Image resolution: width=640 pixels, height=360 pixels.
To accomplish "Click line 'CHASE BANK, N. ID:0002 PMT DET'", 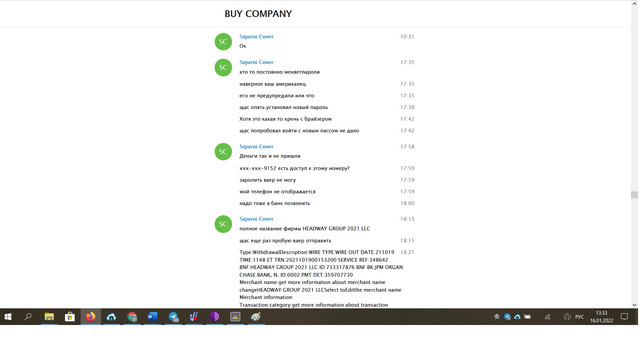I will pyautogui.click(x=296, y=275).
